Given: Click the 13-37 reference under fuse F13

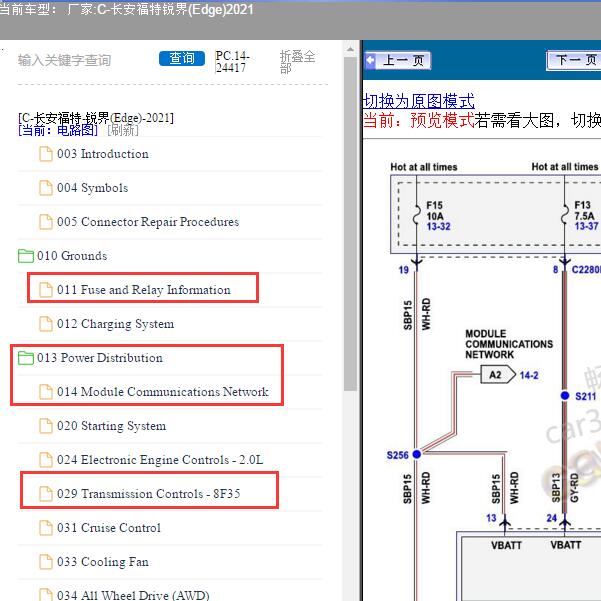Looking at the screenshot, I should click(x=586, y=226).
